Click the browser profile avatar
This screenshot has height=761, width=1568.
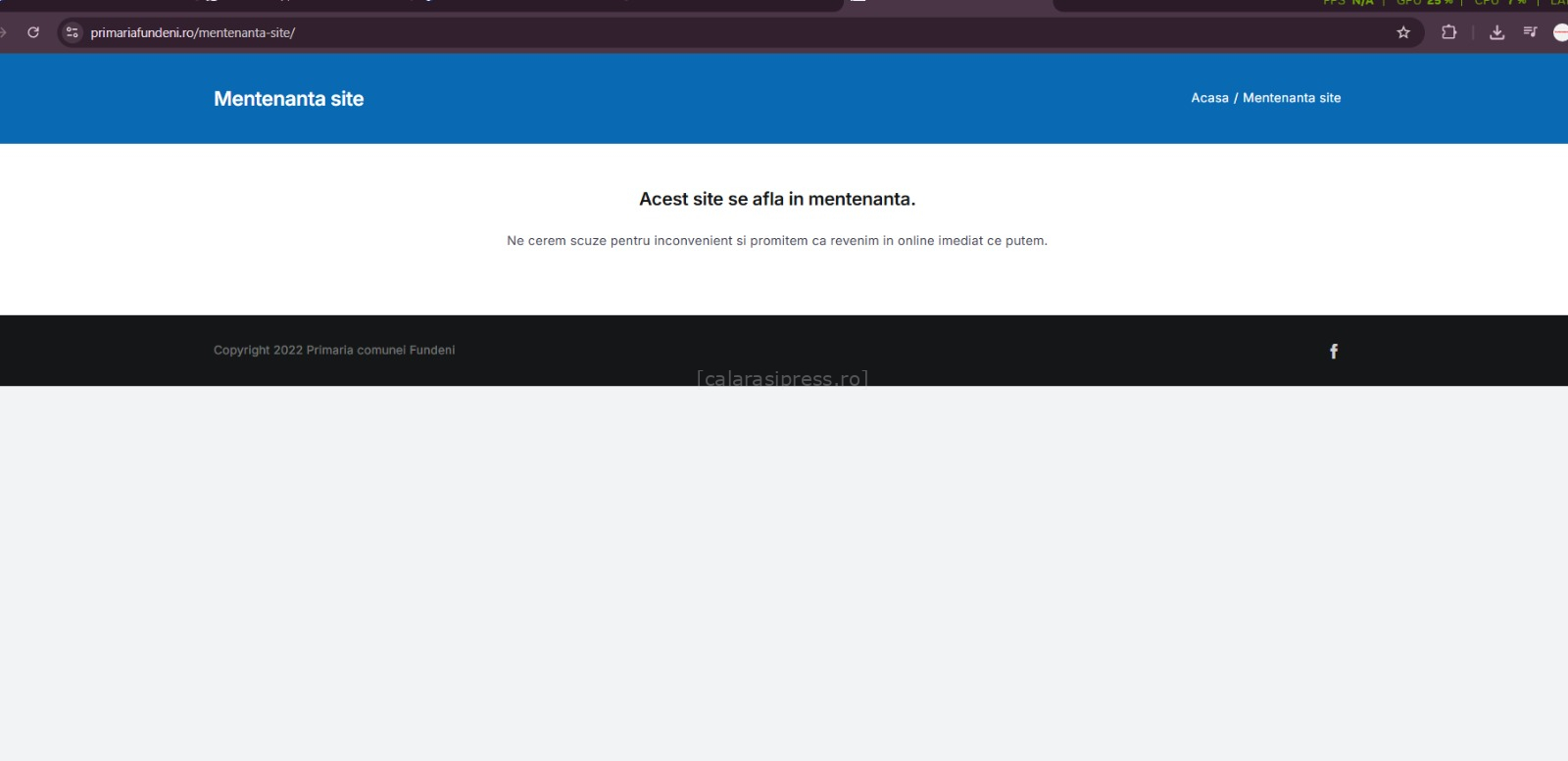pyautogui.click(x=1560, y=32)
